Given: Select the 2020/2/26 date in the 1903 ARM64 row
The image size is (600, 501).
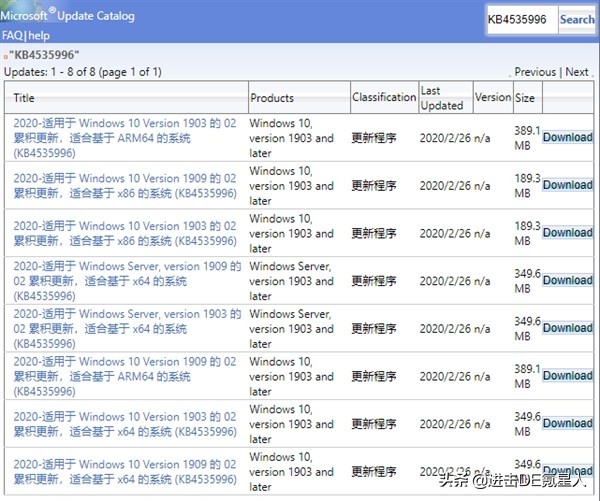Looking at the screenshot, I should coord(445,138).
